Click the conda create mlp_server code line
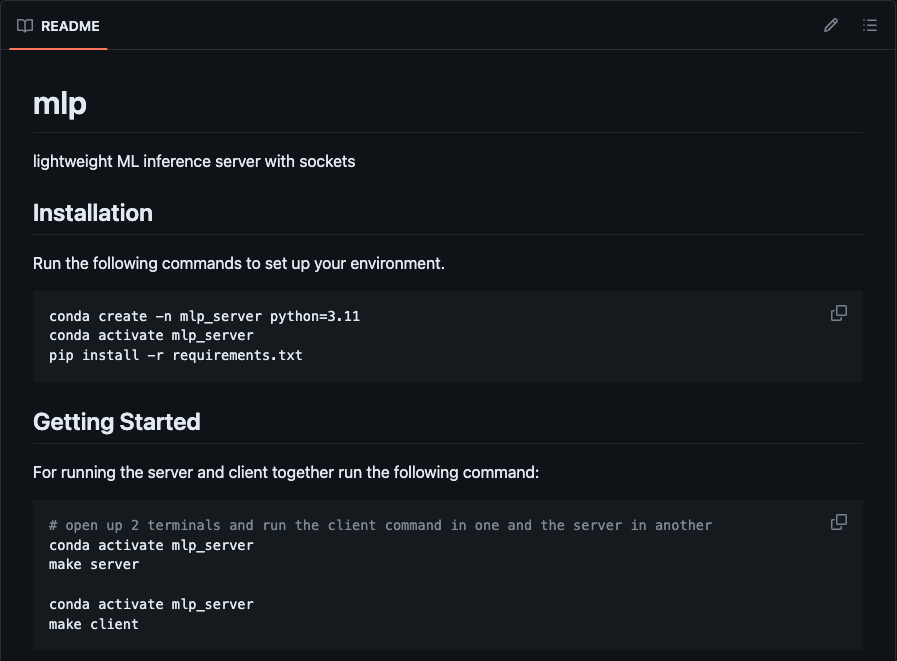This screenshot has width=897, height=661. pyautogui.click(x=204, y=316)
